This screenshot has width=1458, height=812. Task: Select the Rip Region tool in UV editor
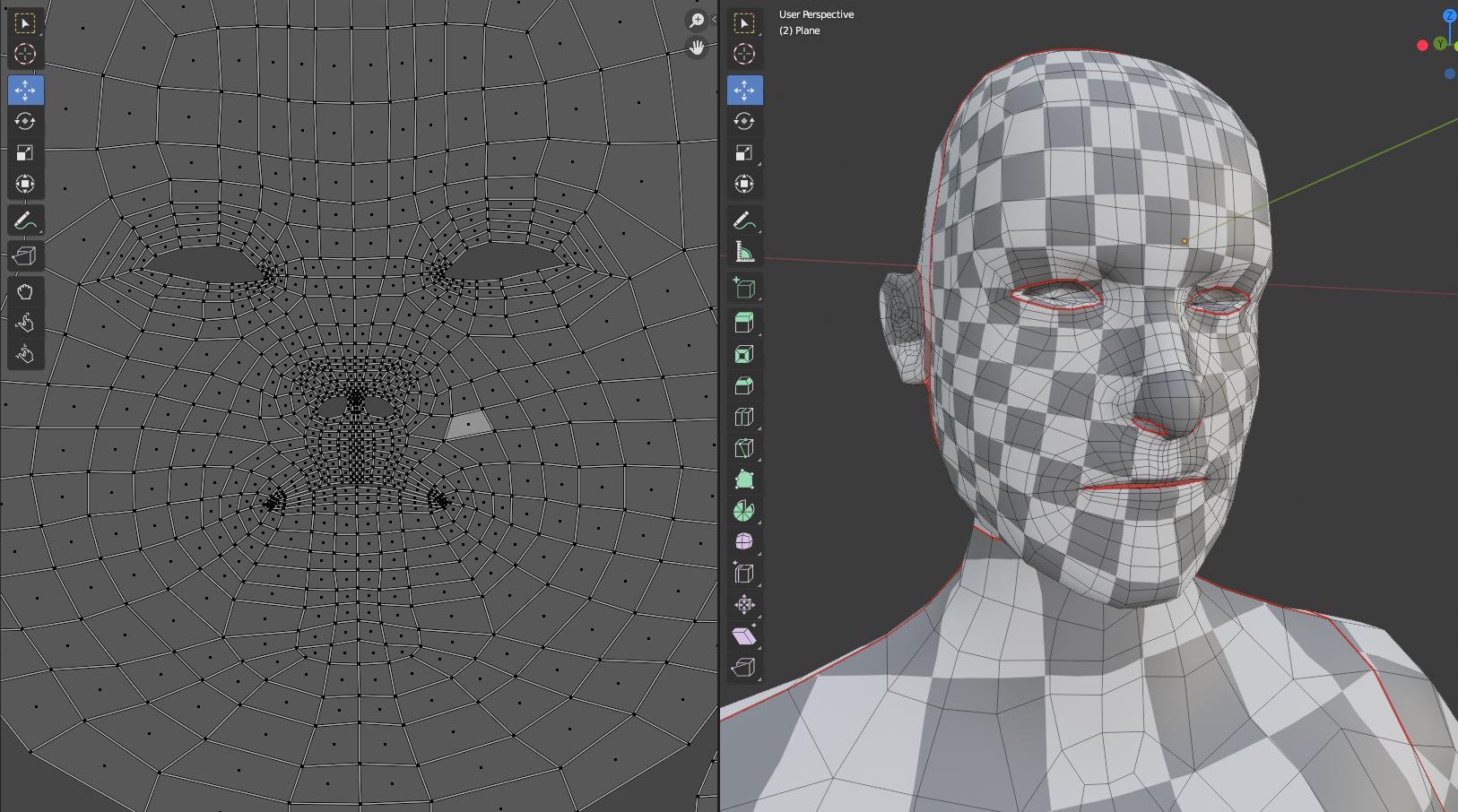[25, 256]
